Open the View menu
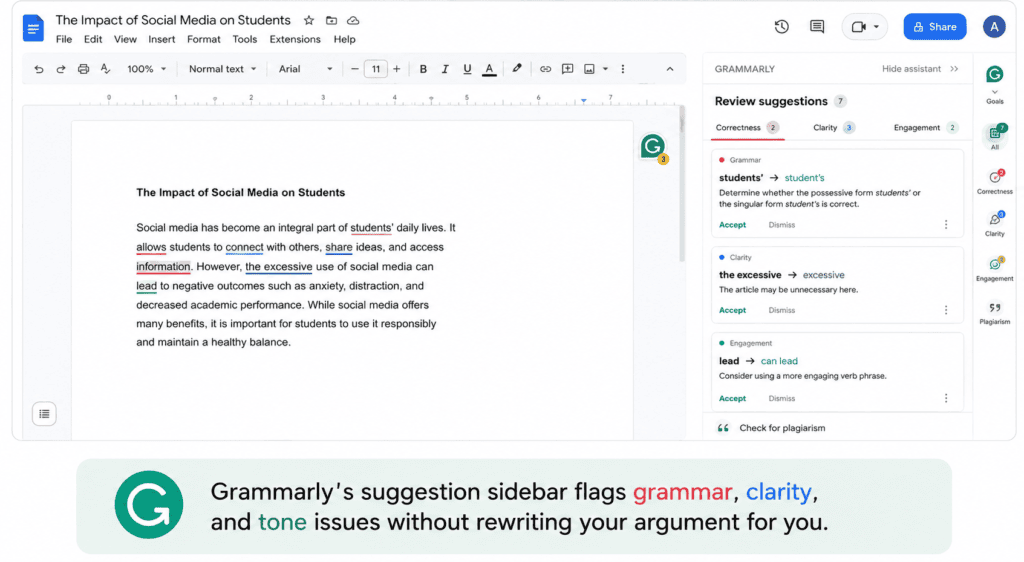This screenshot has height=562, width=1024. [x=125, y=39]
